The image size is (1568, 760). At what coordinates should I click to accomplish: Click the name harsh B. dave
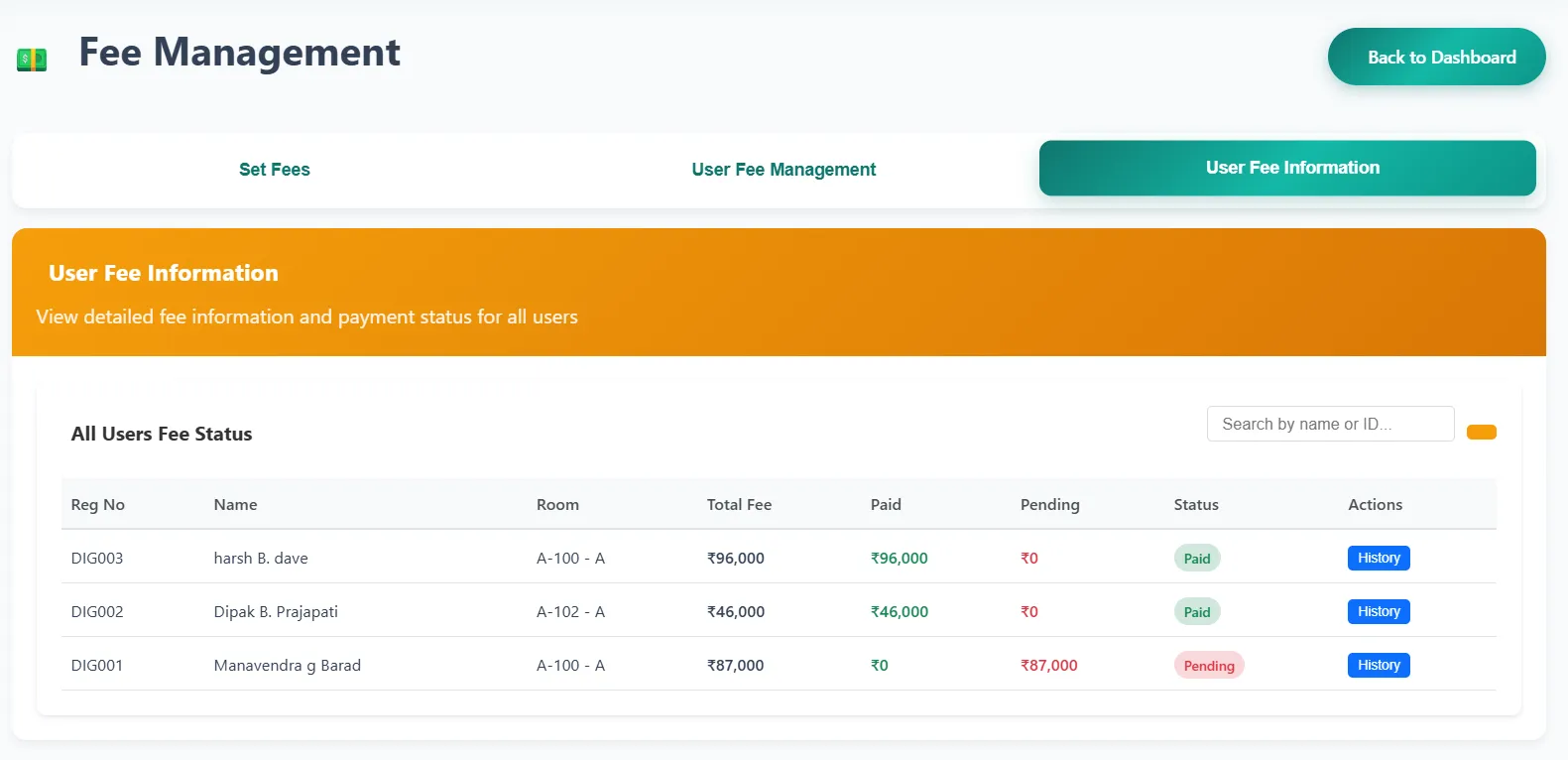click(261, 558)
